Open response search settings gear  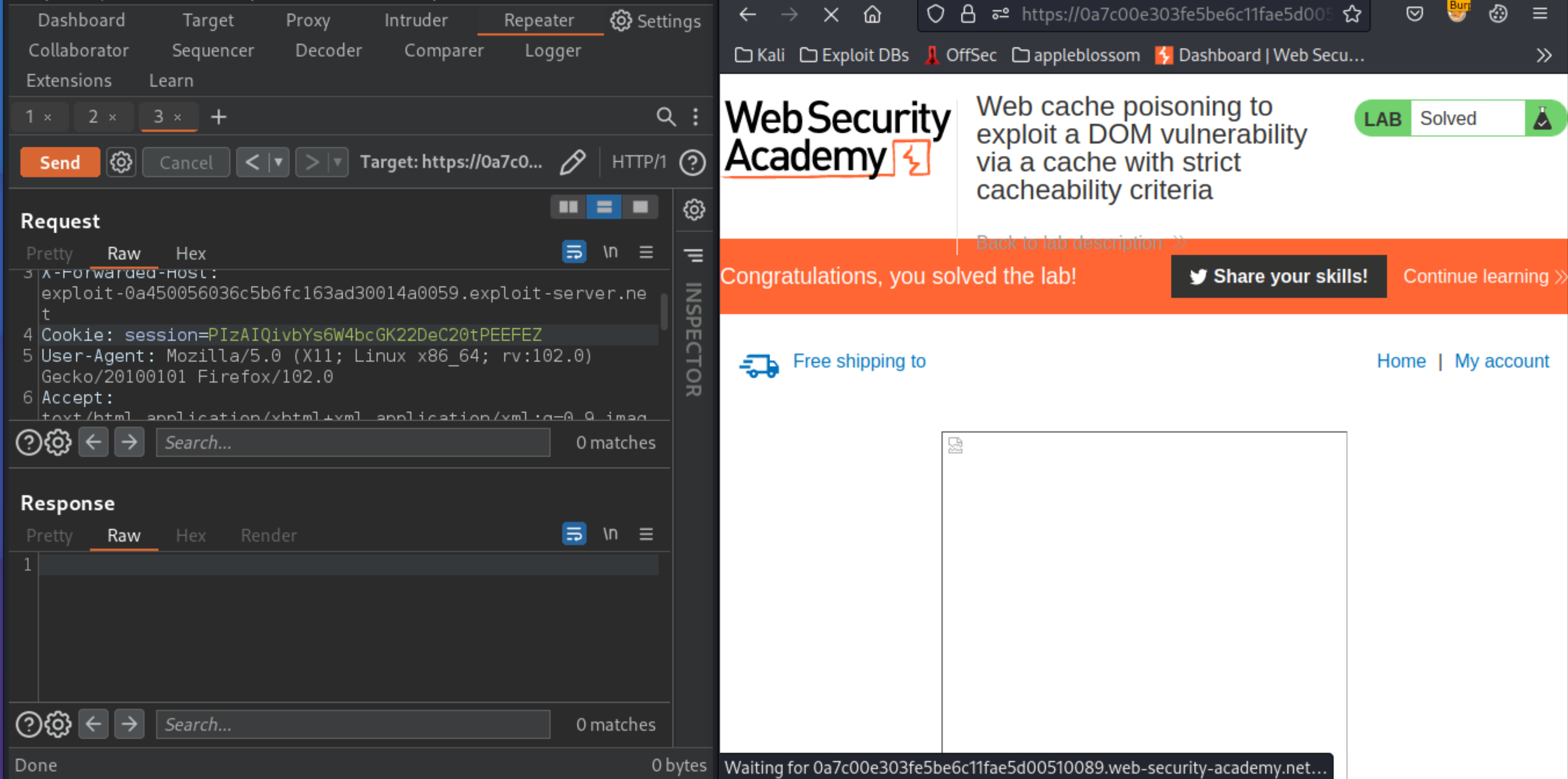tap(58, 725)
